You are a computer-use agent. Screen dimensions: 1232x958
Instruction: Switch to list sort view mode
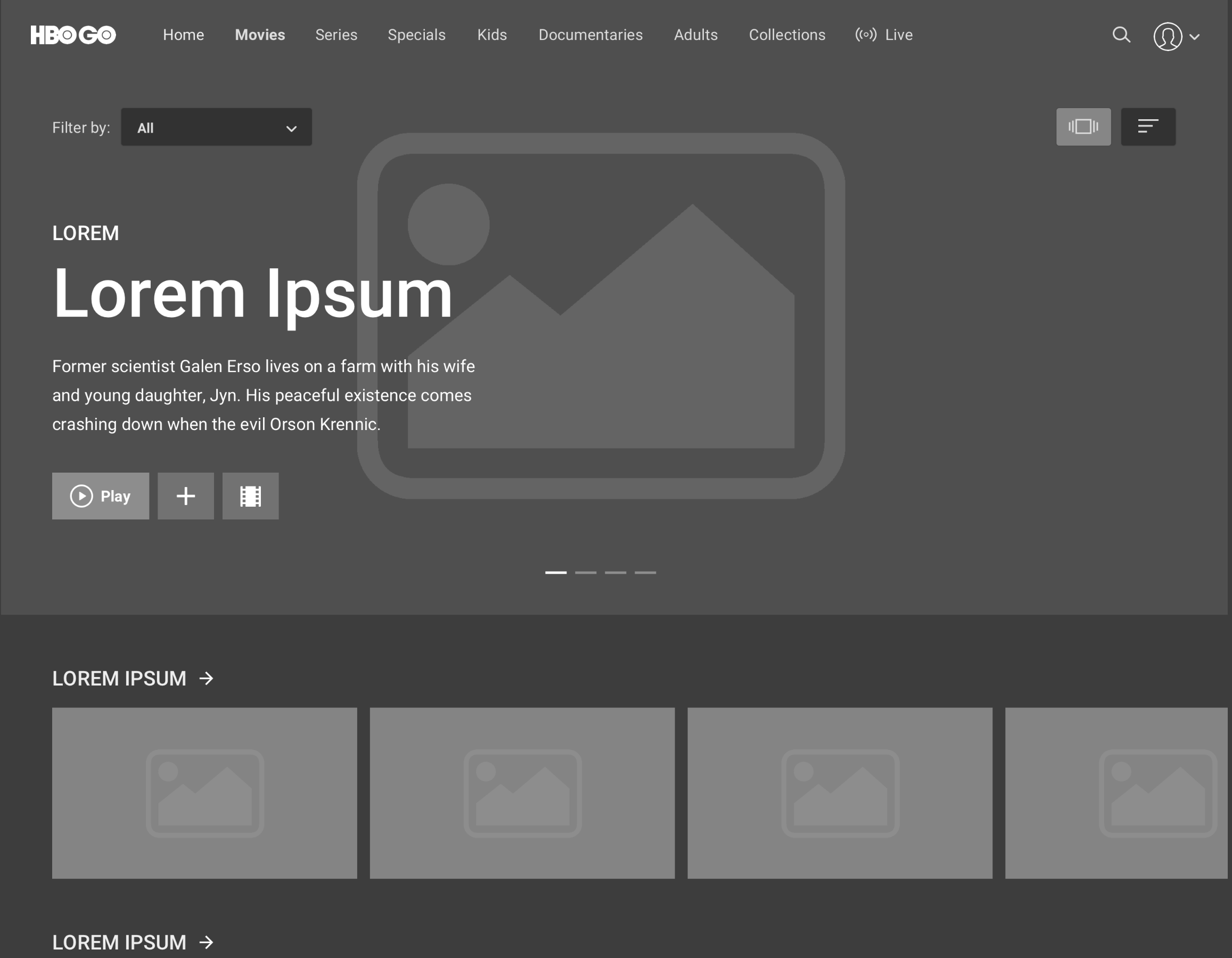click(x=1148, y=127)
